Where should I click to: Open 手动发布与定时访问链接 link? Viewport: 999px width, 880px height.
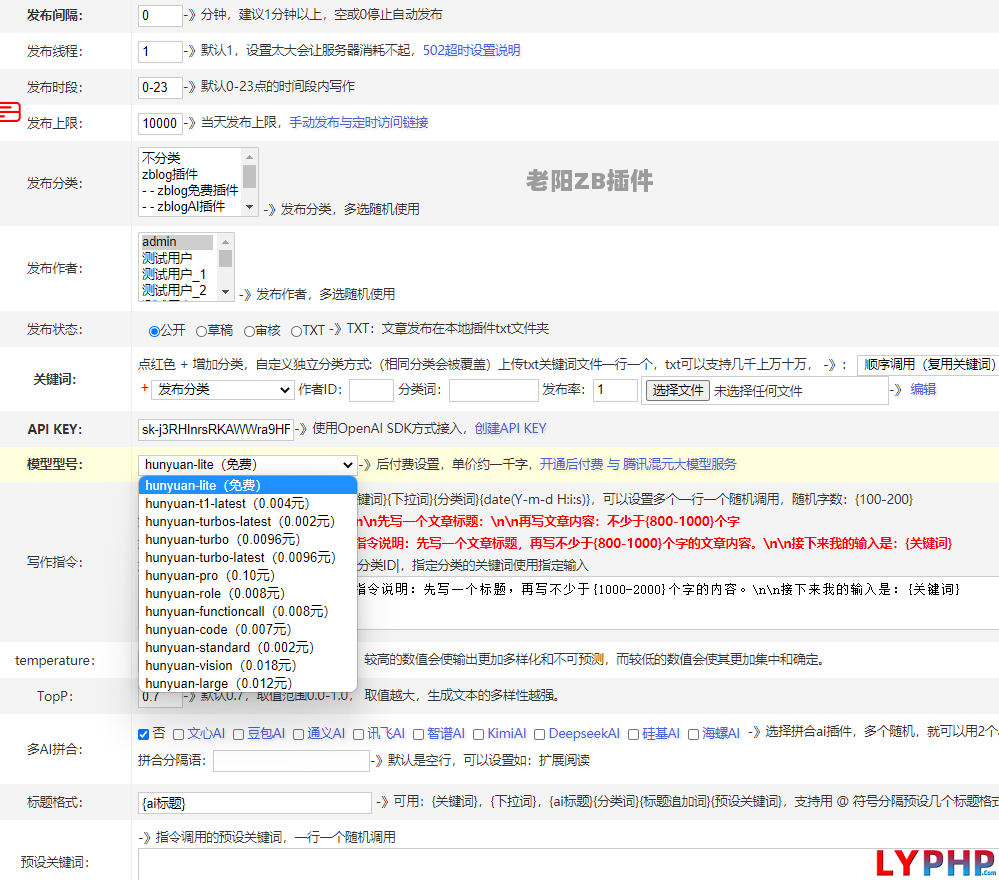pyautogui.click(x=359, y=122)
